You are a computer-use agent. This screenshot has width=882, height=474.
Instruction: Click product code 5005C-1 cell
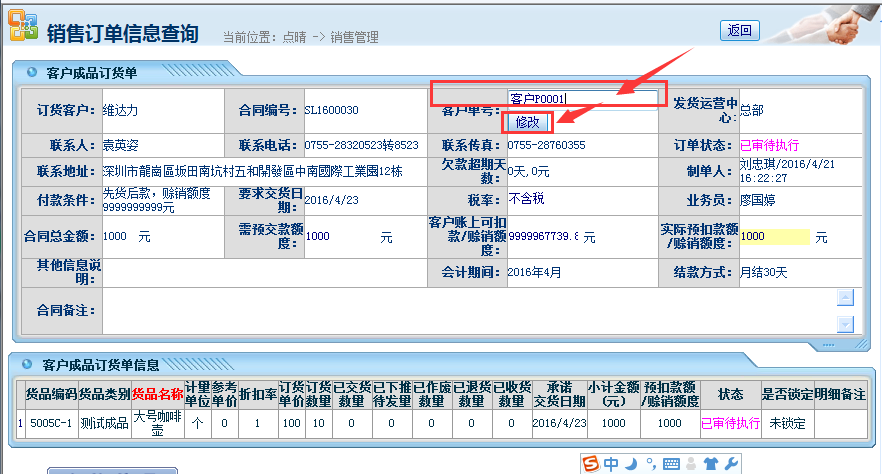click(51, 423)
